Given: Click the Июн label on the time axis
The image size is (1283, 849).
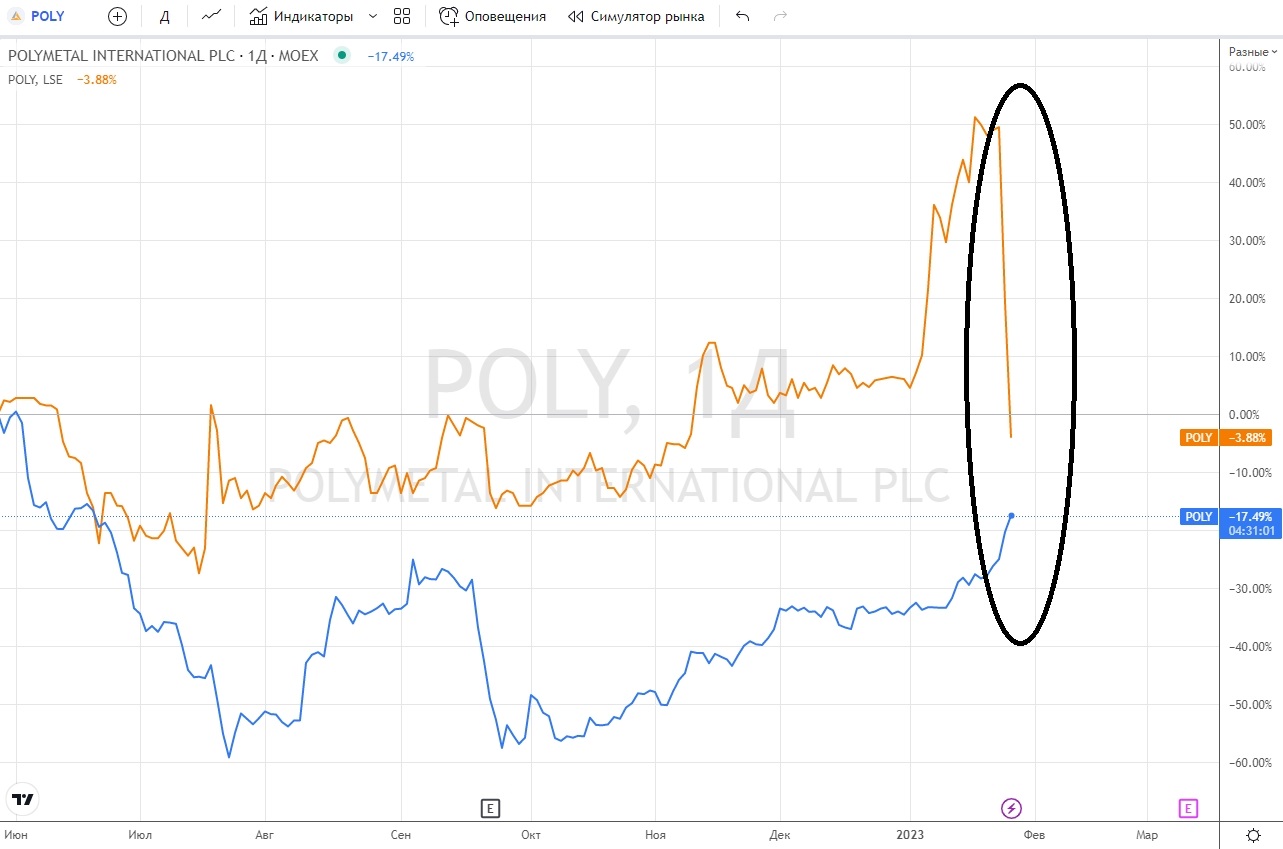Looking at the screenshot, I should [x=16, y=835].
